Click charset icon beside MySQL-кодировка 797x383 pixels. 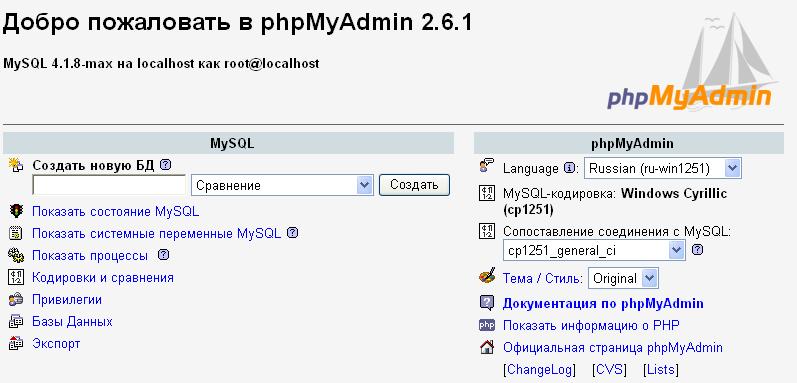tap(487, 193)
